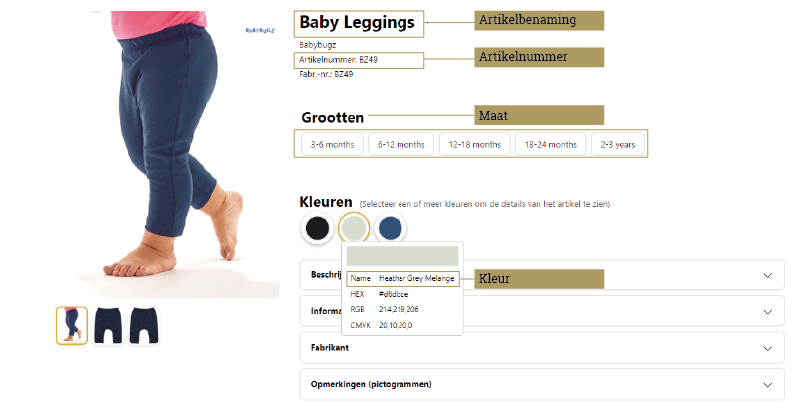Viewport: 800px width, 408px height.
Task: Choose the 2-3 years size
Action: tap(618, 144)
